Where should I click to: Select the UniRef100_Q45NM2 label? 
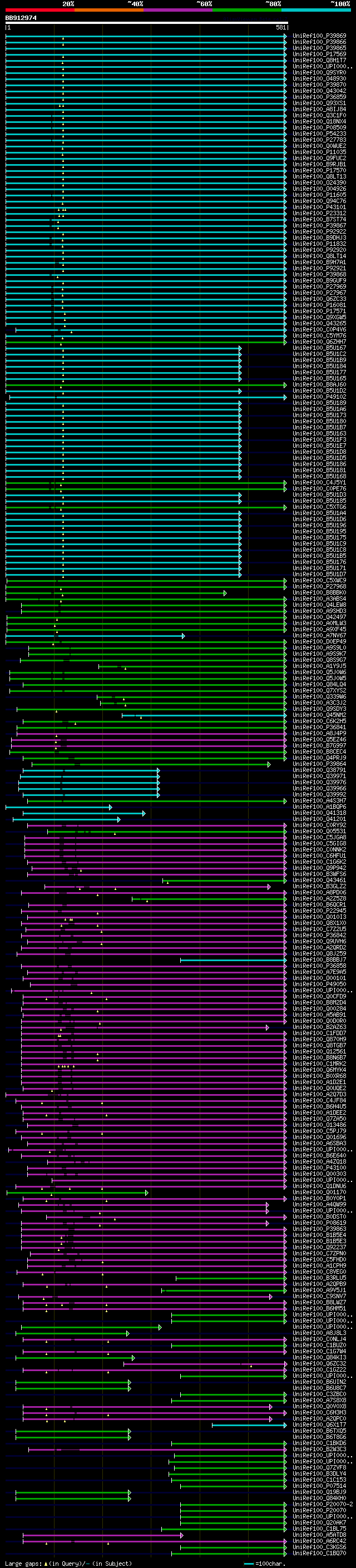pyautogui.click(x=319, y=715)
